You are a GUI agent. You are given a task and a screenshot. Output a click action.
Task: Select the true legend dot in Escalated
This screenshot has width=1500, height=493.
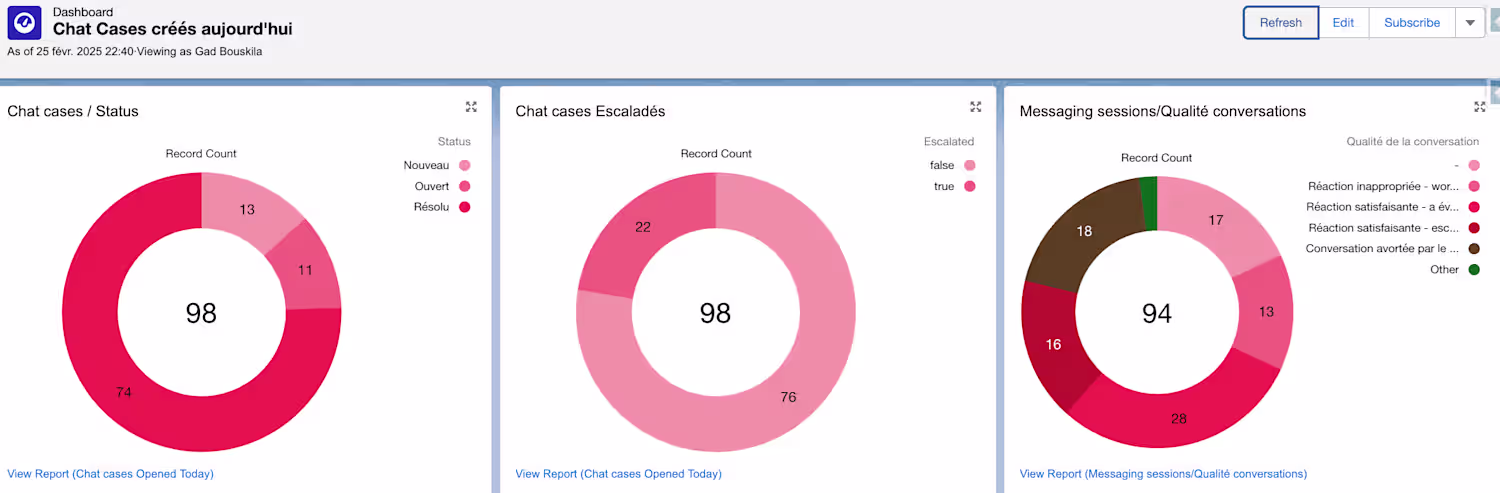click(x=969, y=186)
